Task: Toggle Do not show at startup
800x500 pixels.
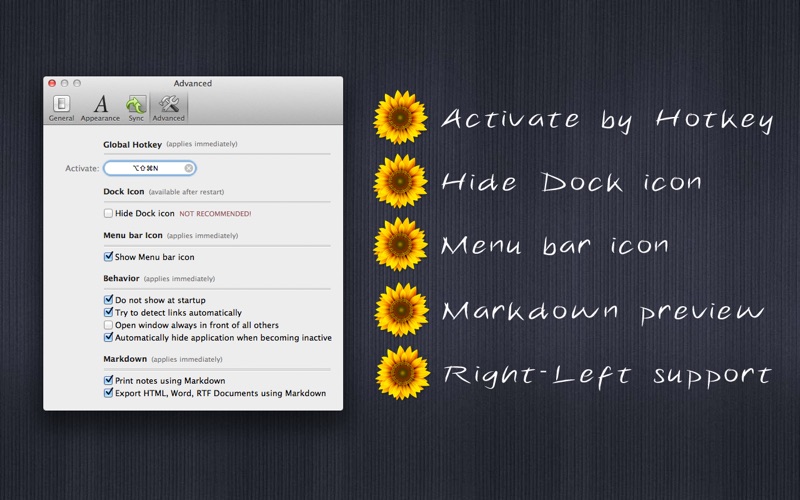Action: (x=108, y=299)
